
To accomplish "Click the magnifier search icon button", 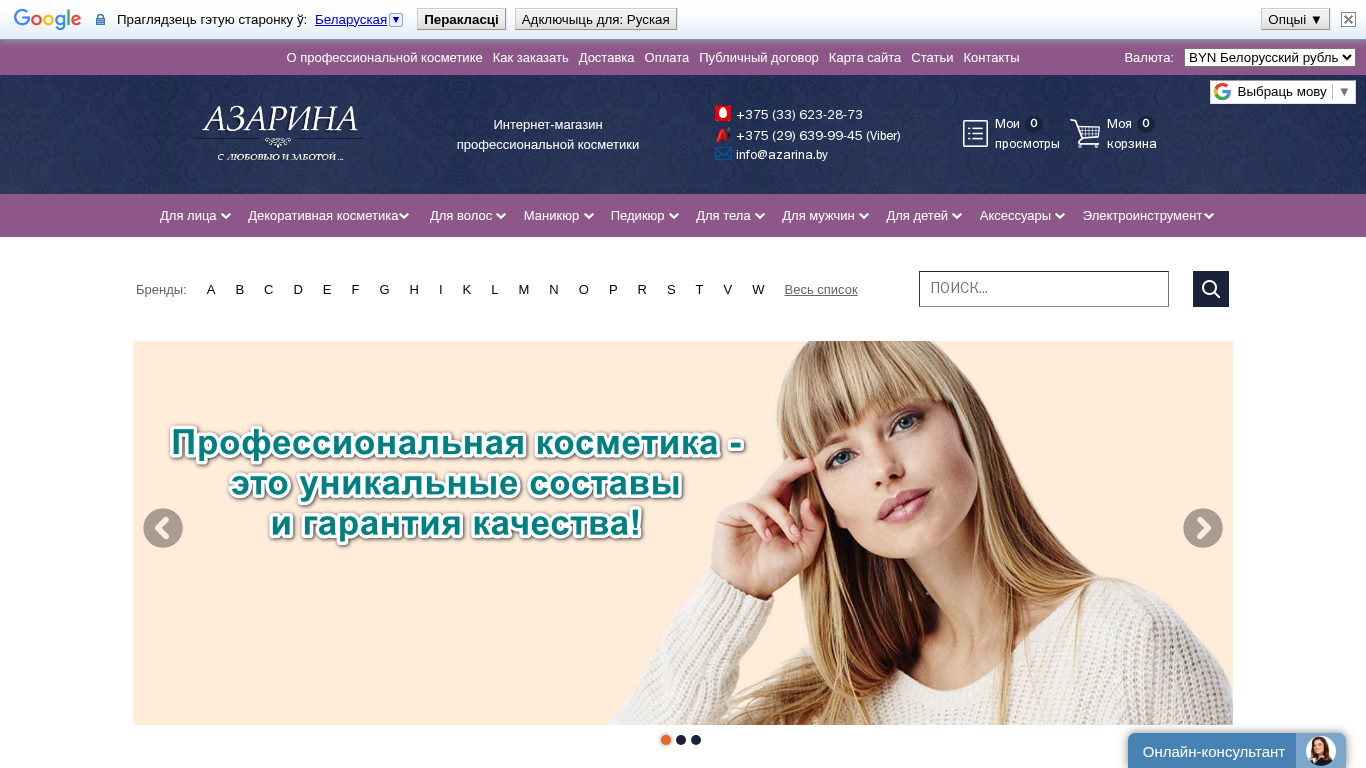I will pyautogui.click(x=1210, y=289).
